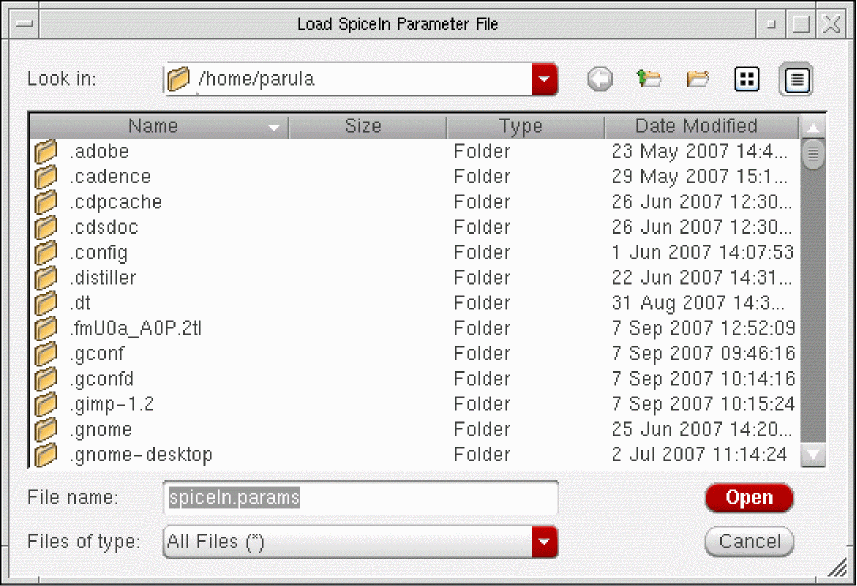
Task: Go up to the parent directory
Action: click(649, 80)
